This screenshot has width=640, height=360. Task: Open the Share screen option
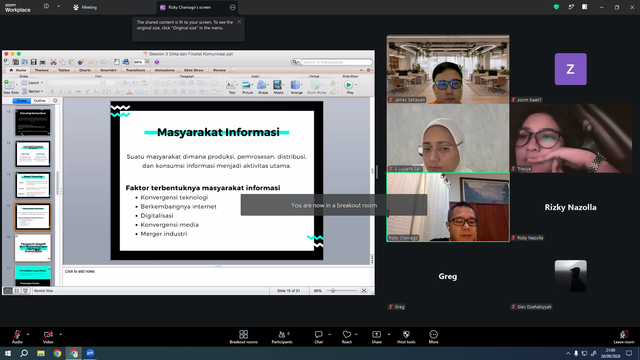376,337
